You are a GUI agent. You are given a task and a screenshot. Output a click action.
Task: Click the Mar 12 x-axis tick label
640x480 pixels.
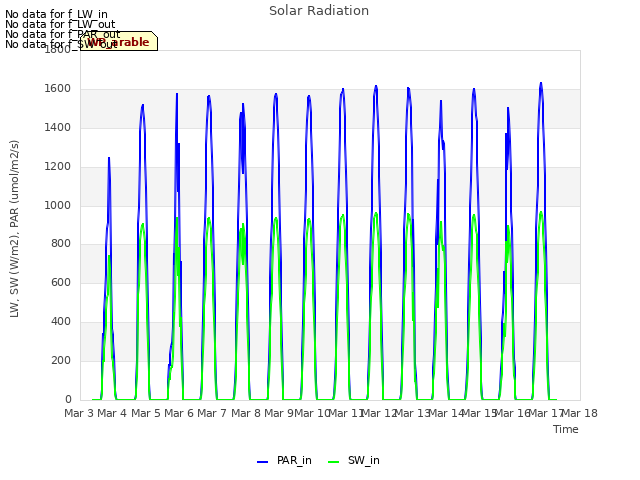point(379,413)
